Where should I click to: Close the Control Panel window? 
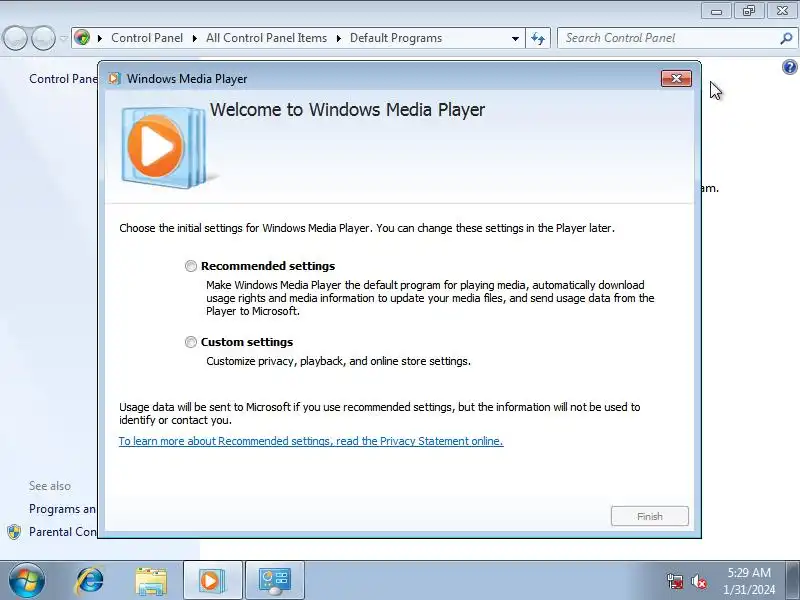782,11
